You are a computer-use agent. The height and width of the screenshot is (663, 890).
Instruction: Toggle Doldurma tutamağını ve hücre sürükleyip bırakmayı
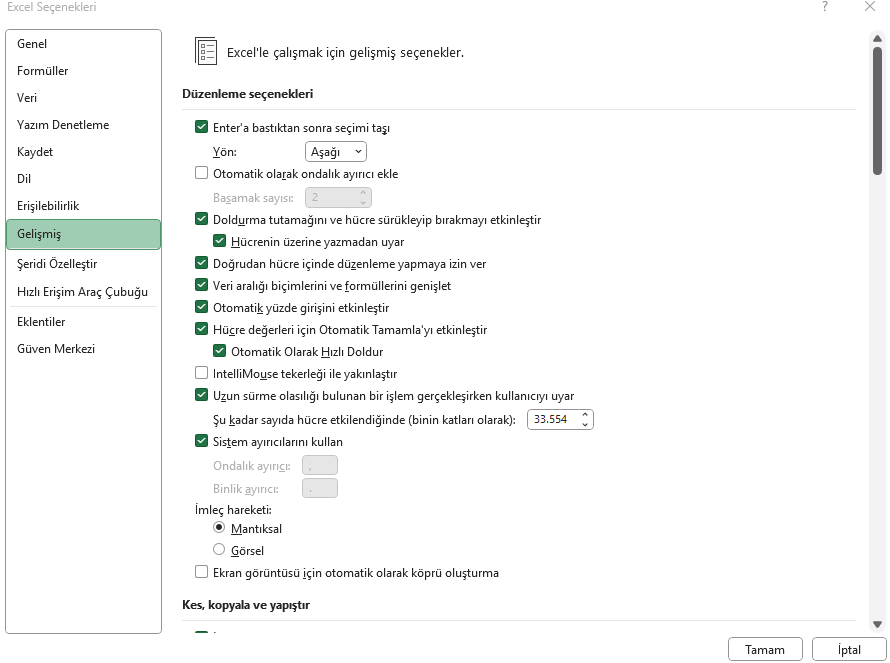[x=201, y=219]
